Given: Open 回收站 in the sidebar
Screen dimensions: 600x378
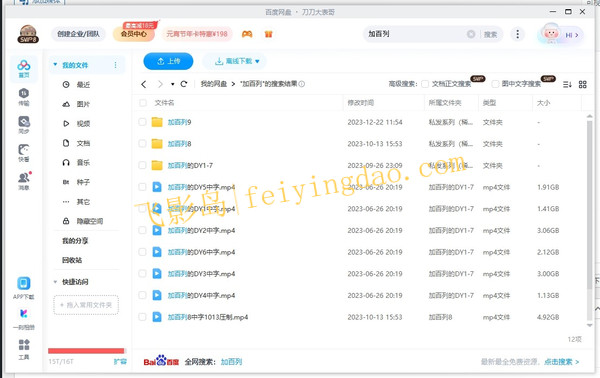Looking at the screenshot, I should pos(72,260).
